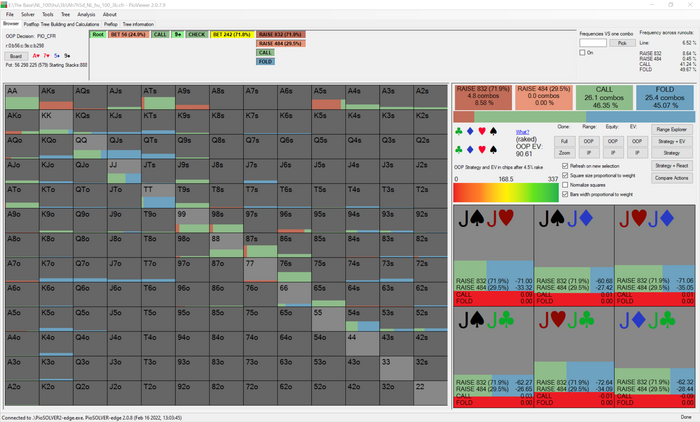Select the A5s cell in the hand matrix
This screenshot has height=422, width=700.
point(329,97)
